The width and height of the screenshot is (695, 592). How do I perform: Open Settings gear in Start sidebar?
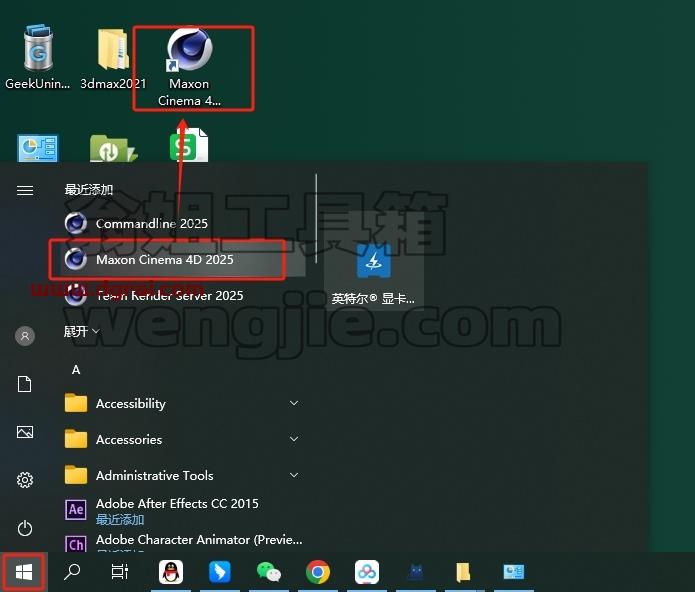coord(25,480)
